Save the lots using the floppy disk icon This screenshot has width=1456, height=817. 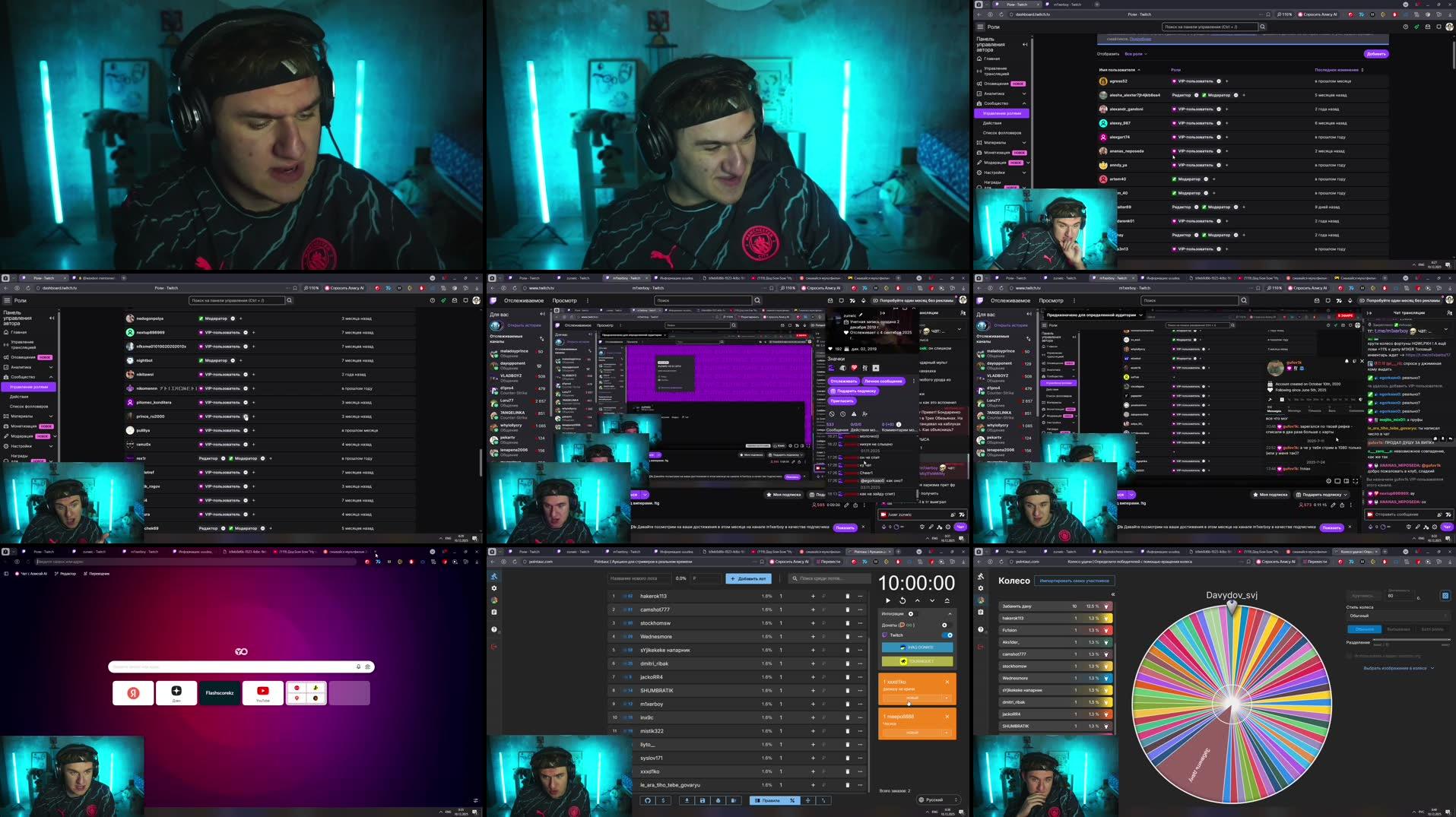703,800
